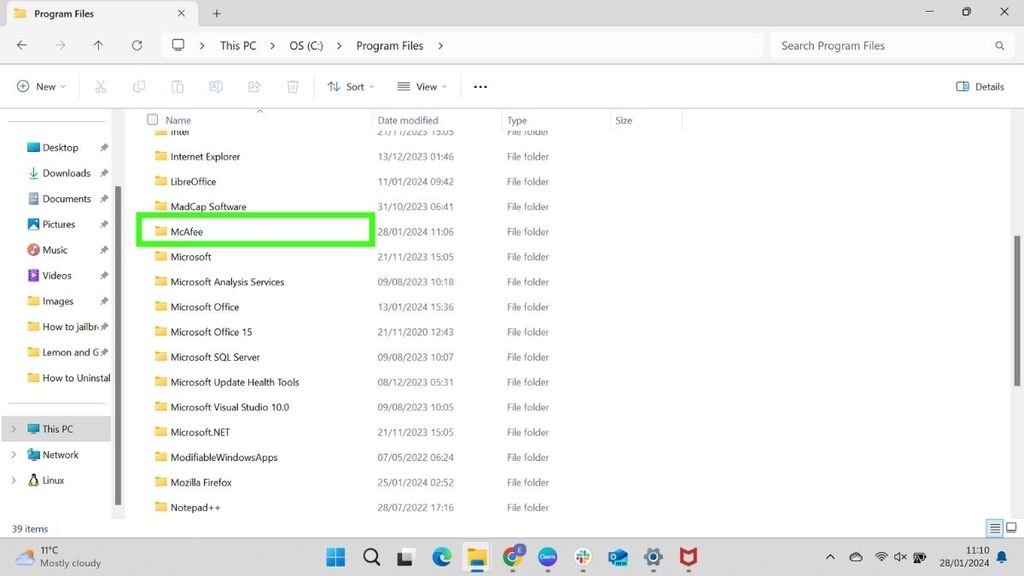
Task: Delete using the trash icon in the toolbar
Action: point(292,86)
